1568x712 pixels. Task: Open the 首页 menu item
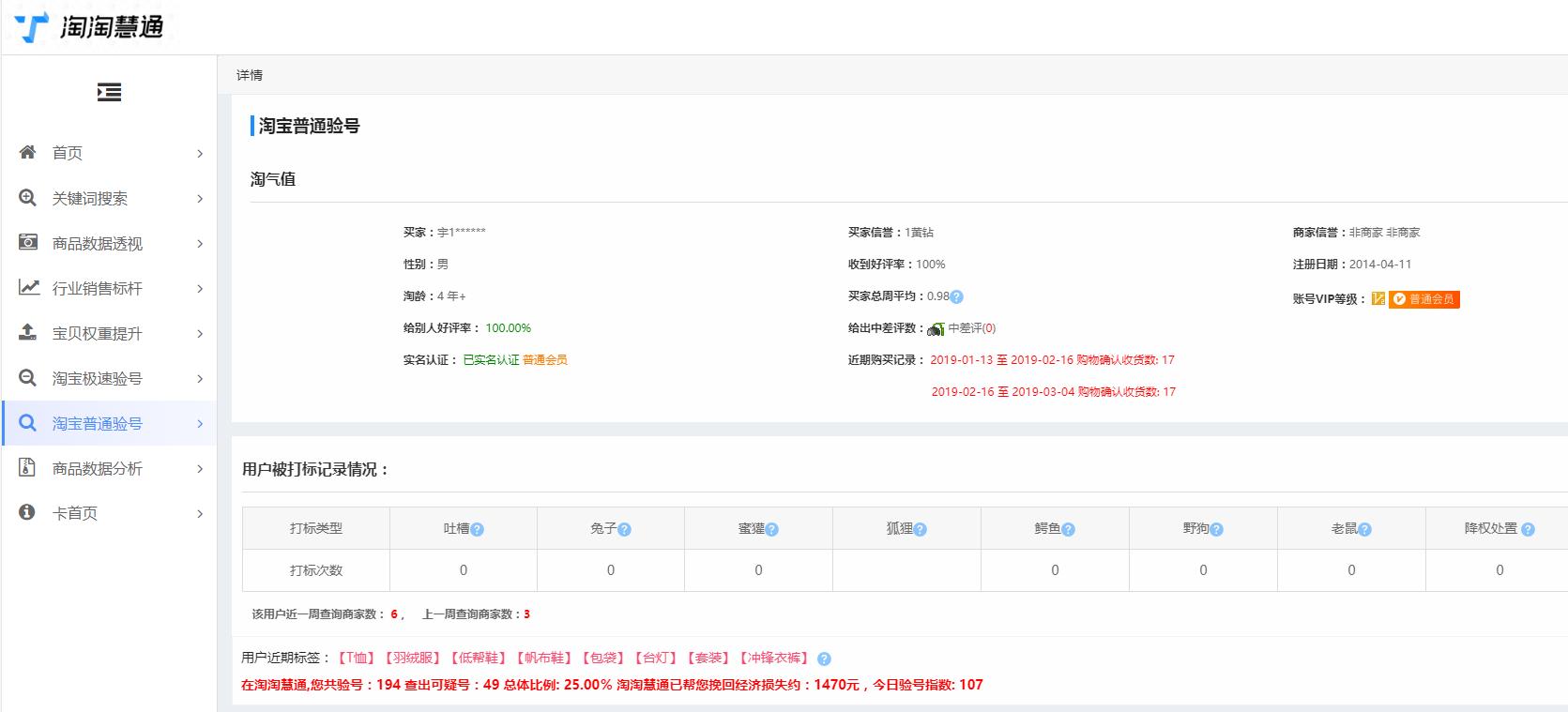(109, 153)
